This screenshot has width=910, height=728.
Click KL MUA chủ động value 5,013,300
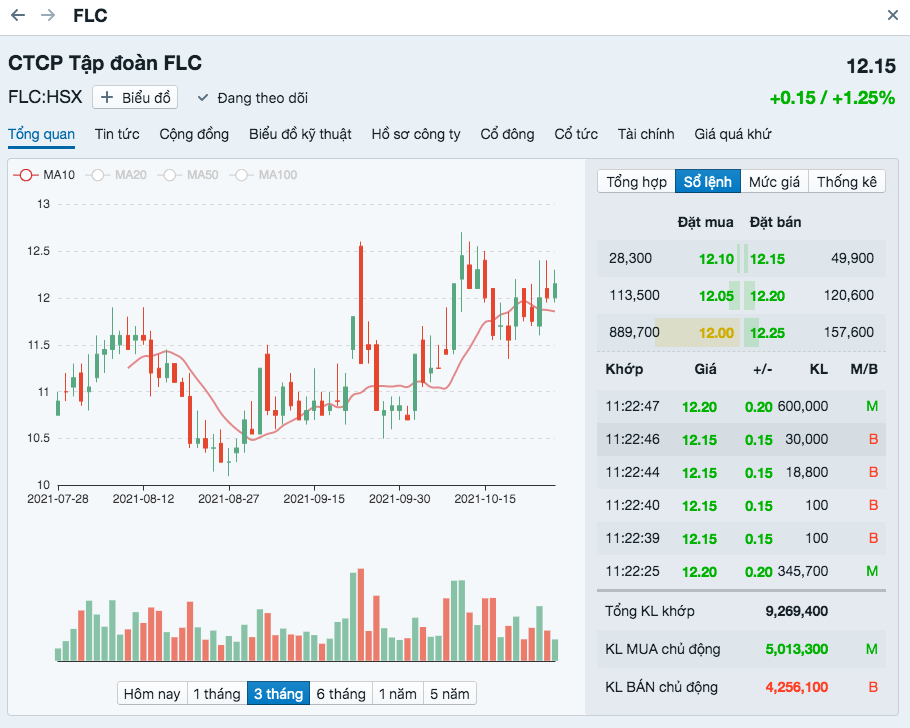(x=796, y=649)
